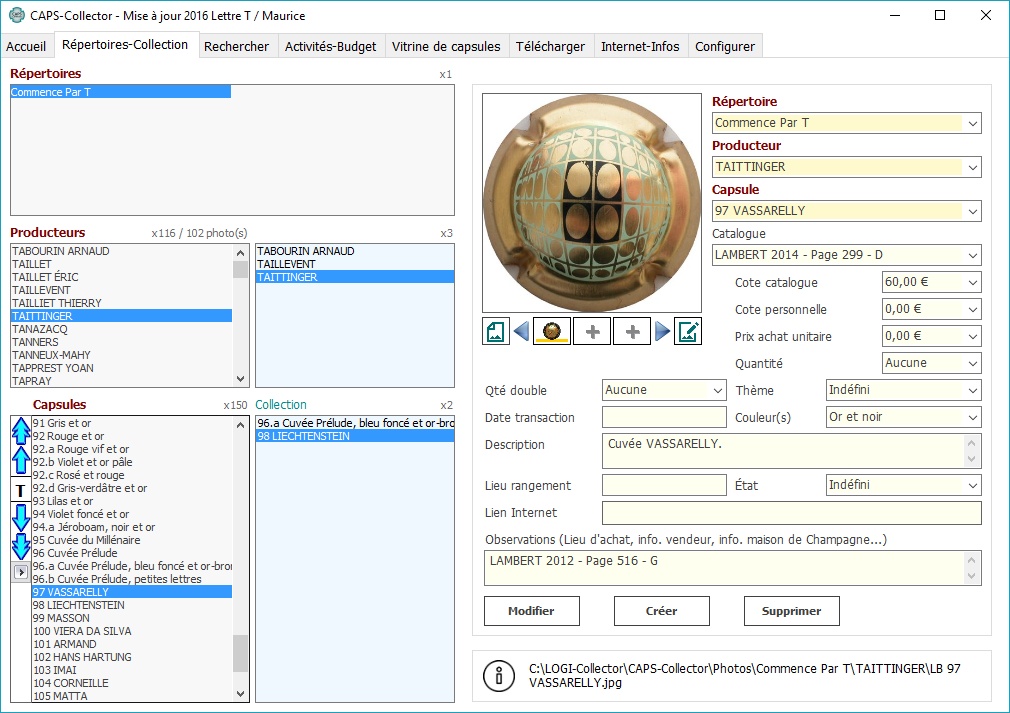The image size is (1010, 713).
Task: Select 'TAPPREST YOAN' in Producteurs list
Action: point(122,368)
